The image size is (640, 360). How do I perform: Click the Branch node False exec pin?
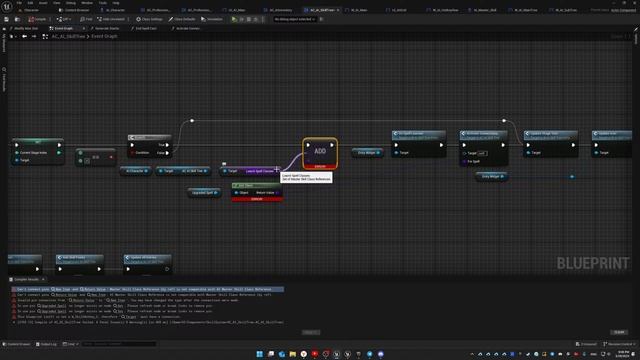click(167, 153)
